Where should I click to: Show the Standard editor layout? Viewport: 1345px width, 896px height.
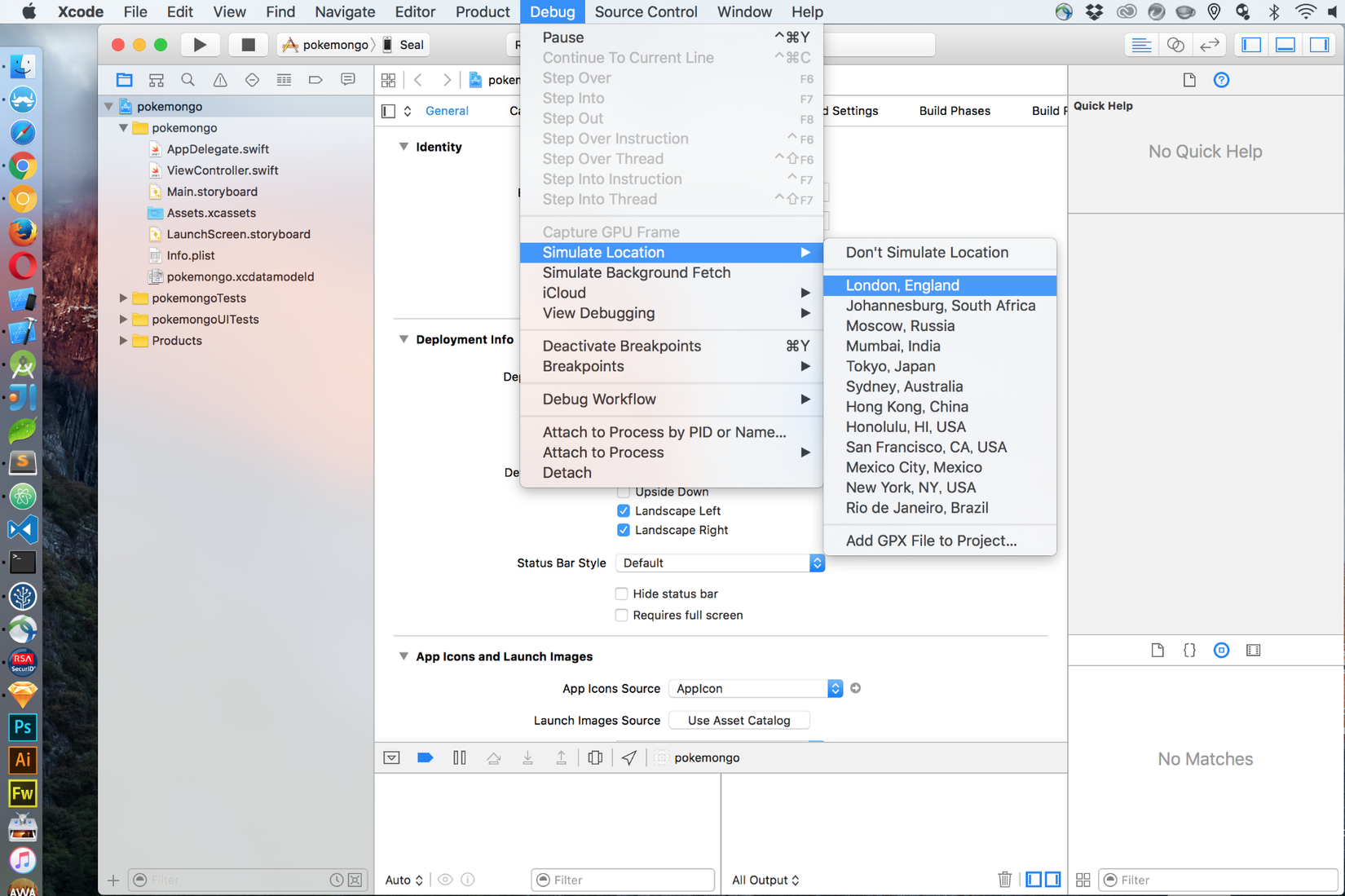pyautogui.click(x=1141, y=45)
